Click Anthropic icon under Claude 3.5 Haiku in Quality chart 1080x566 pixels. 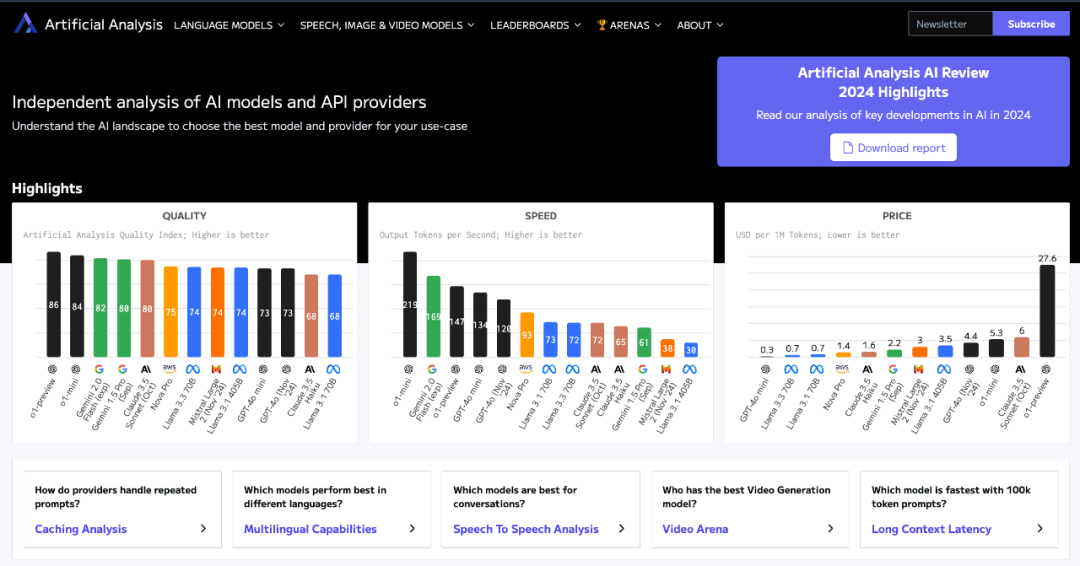(310, 370)
